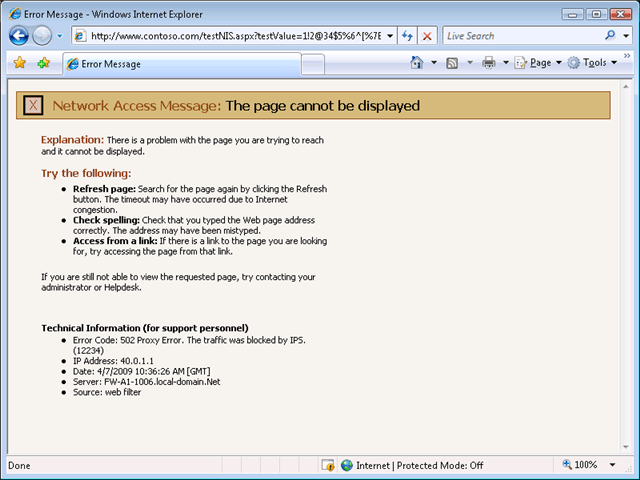Open the Page menu
Screen dimensions: 640x480
point(539,63)
